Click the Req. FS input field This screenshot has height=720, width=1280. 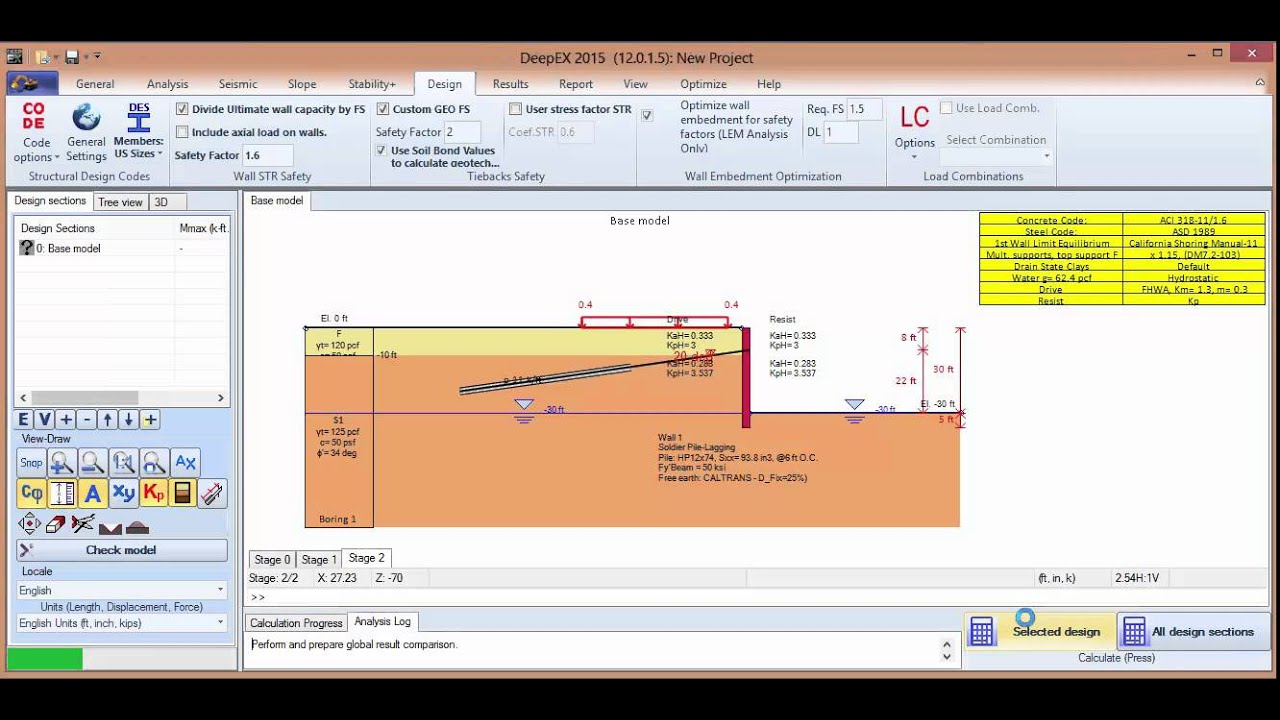tap(864, 109)
